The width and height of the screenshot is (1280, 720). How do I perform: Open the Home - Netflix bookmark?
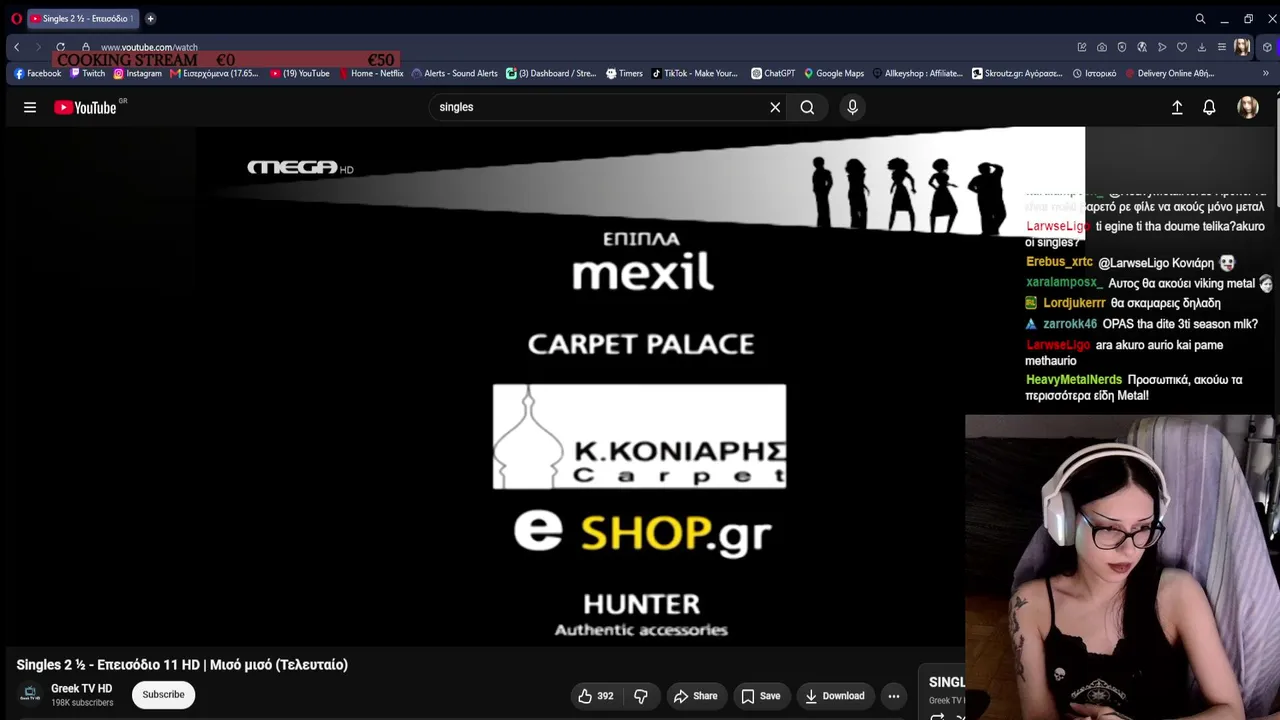(371, 73)
